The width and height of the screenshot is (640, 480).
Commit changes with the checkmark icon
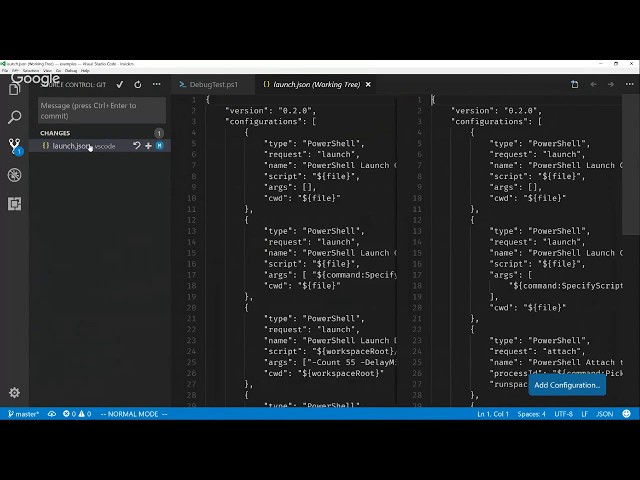pyautogui.click(x=120, y=84)
